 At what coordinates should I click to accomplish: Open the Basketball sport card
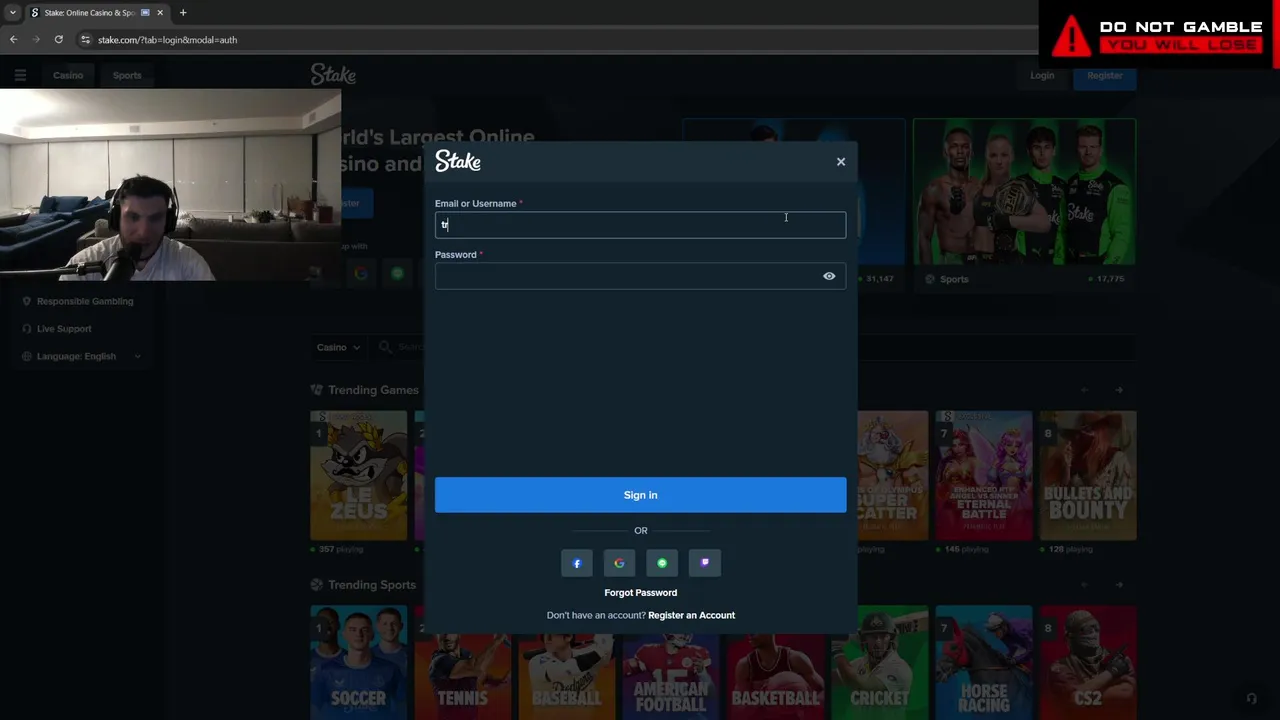click(x=775, y=662)
